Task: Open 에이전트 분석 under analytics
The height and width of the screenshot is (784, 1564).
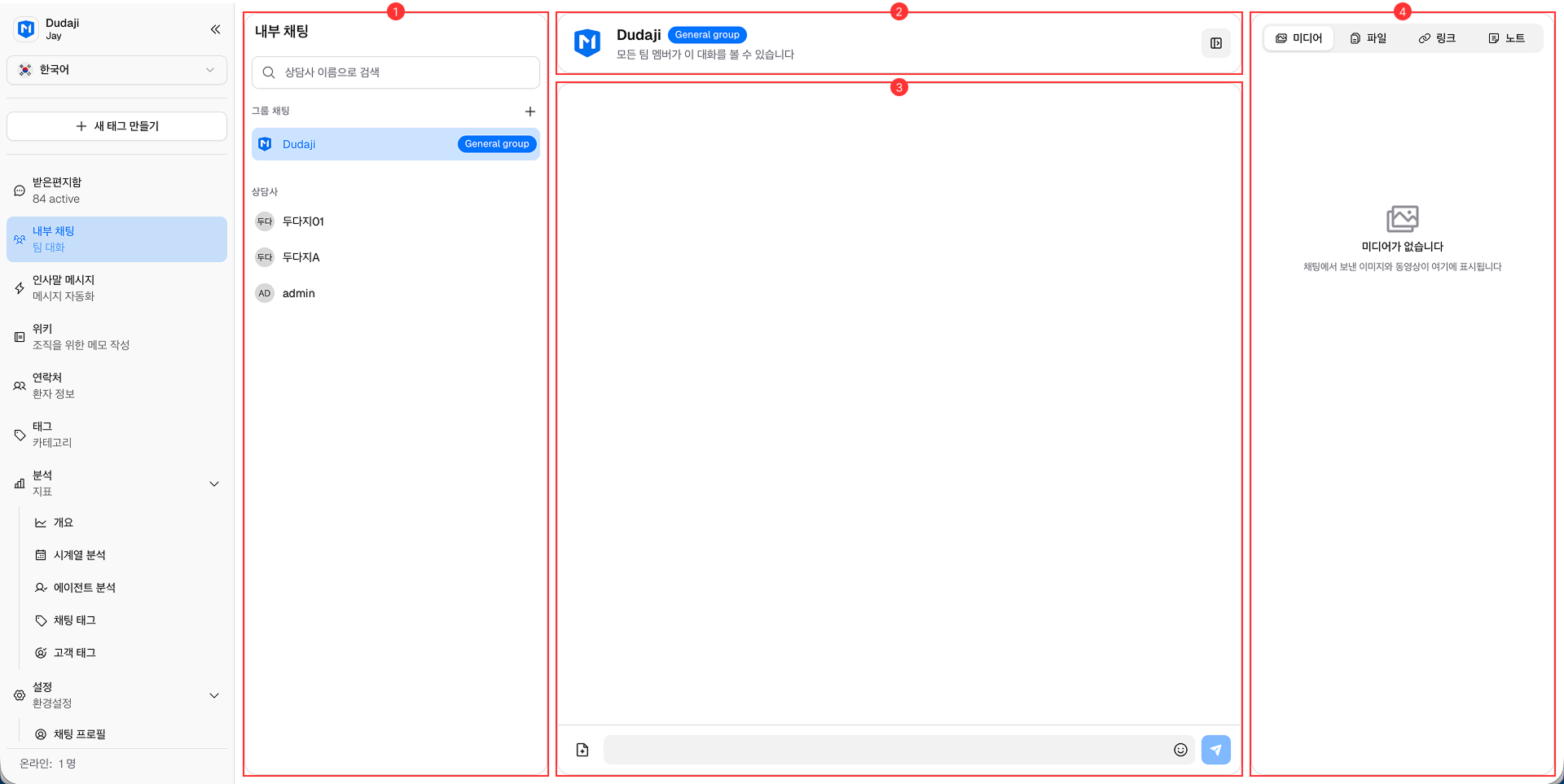Action: [85, 587]
